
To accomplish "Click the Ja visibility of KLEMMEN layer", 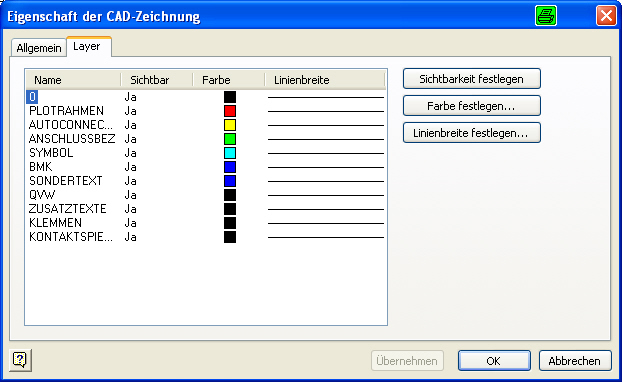I will 131,223.
